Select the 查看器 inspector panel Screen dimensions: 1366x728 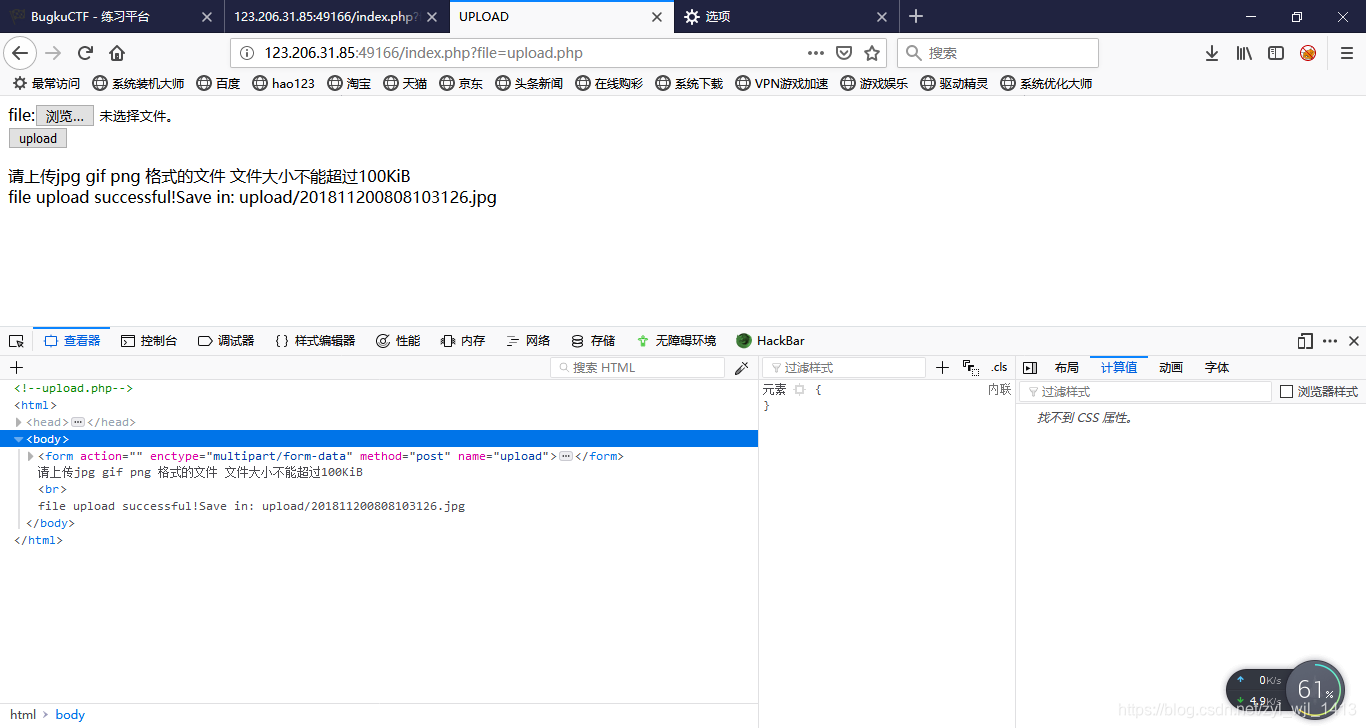click(x=72, y=341)
